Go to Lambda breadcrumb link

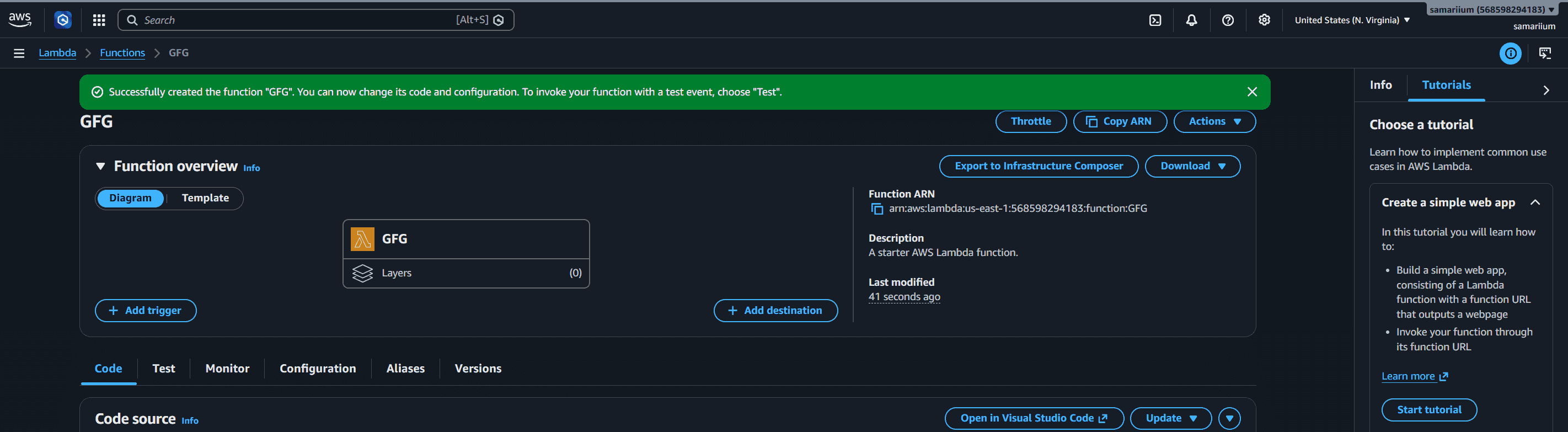pyautogui.click(x=57, y=53)
